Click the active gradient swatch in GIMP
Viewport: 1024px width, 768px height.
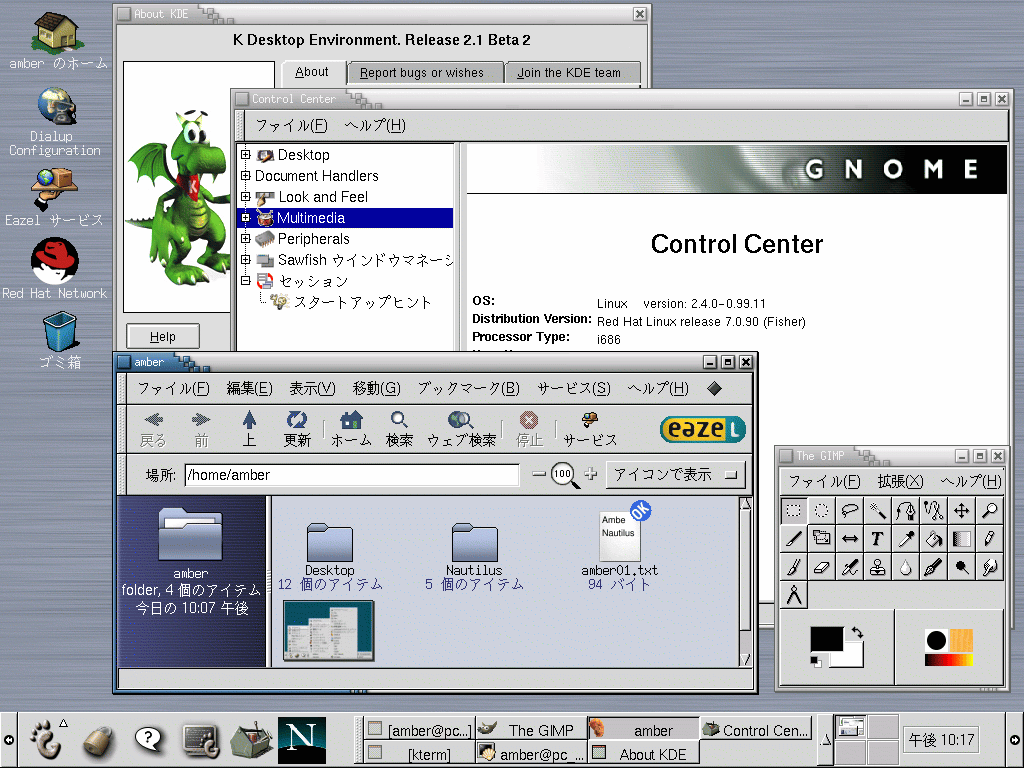[949, 659]
